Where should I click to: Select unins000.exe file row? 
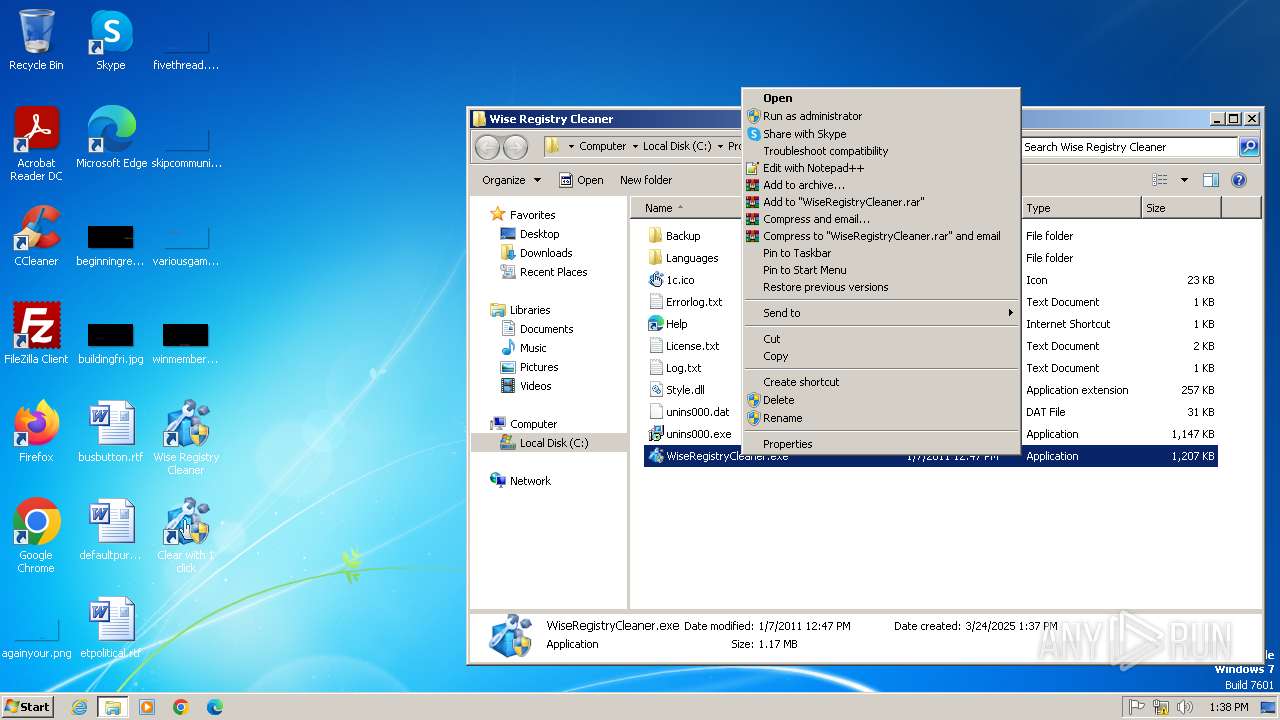point(930,434)
